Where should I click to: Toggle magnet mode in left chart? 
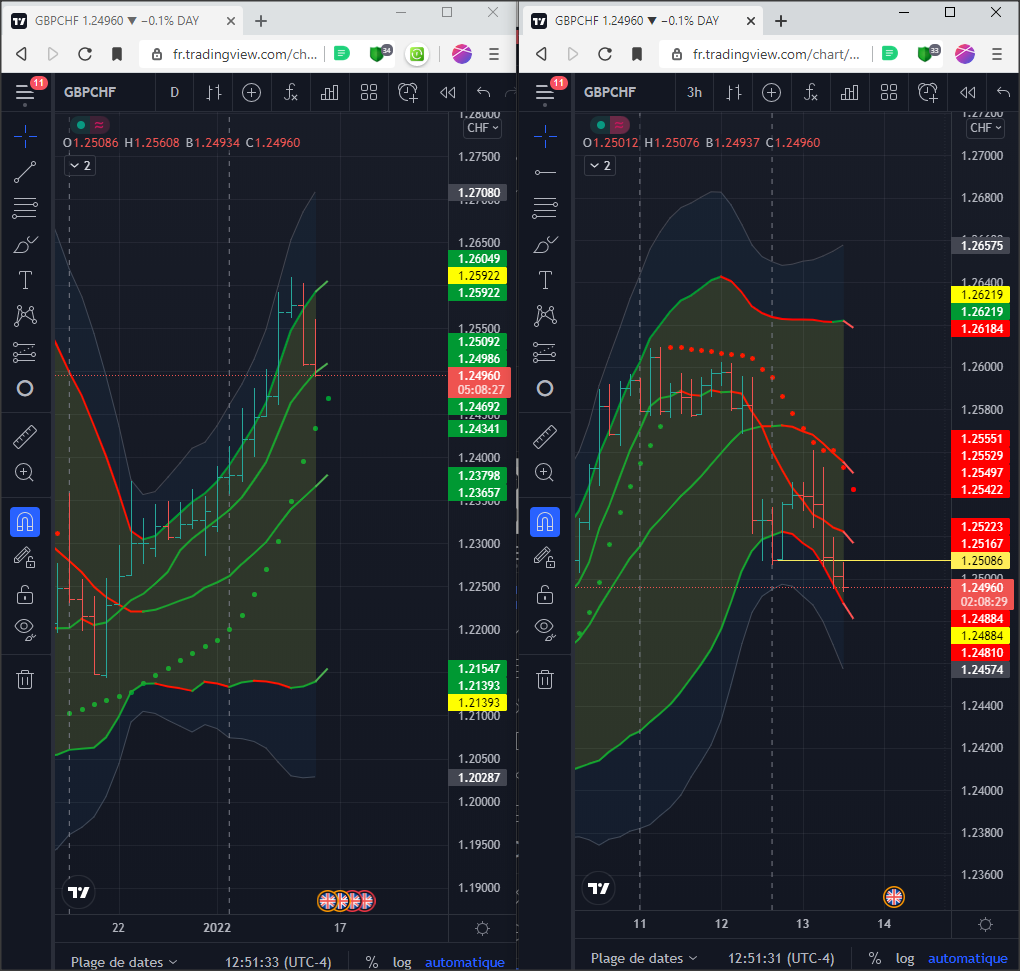[x=25, y=522]
